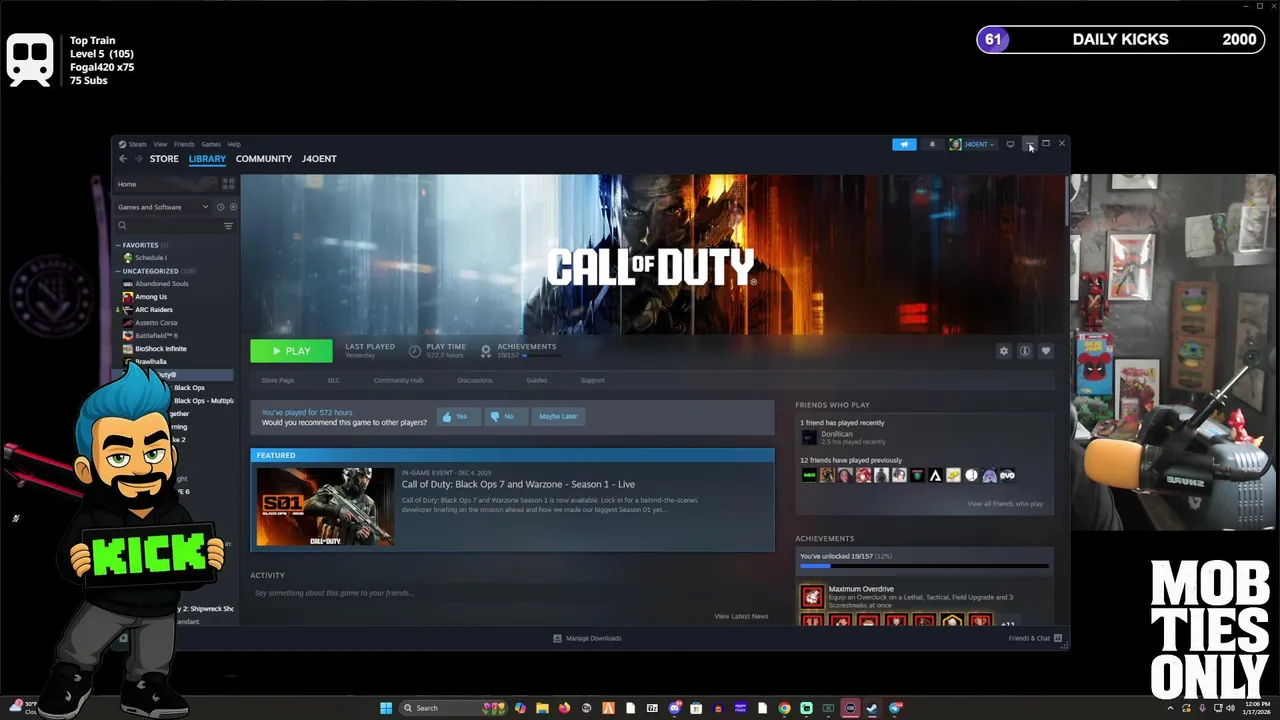The height and width of the screenshot is (720, 1280).
Task: Open Black Ops 7 Season 1 headline
Action: point(518,484)
